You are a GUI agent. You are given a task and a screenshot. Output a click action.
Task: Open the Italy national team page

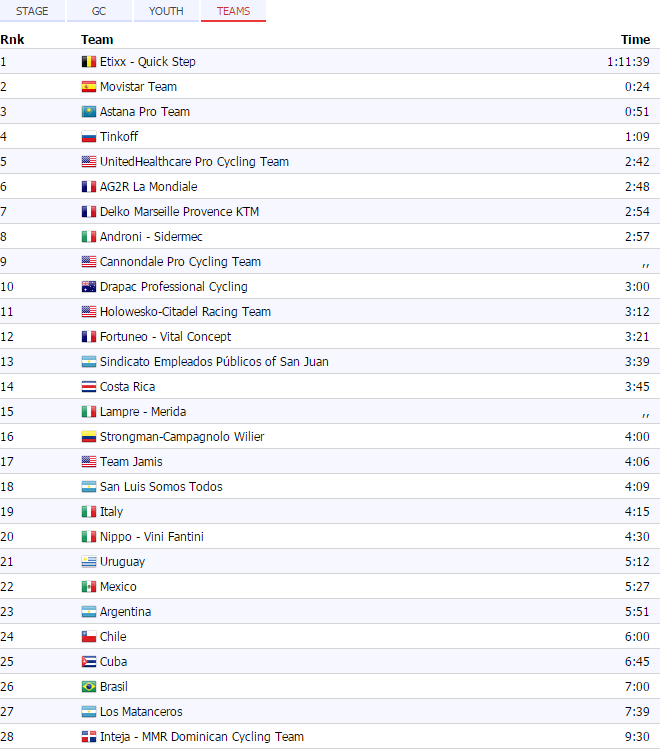click(111, 512)
